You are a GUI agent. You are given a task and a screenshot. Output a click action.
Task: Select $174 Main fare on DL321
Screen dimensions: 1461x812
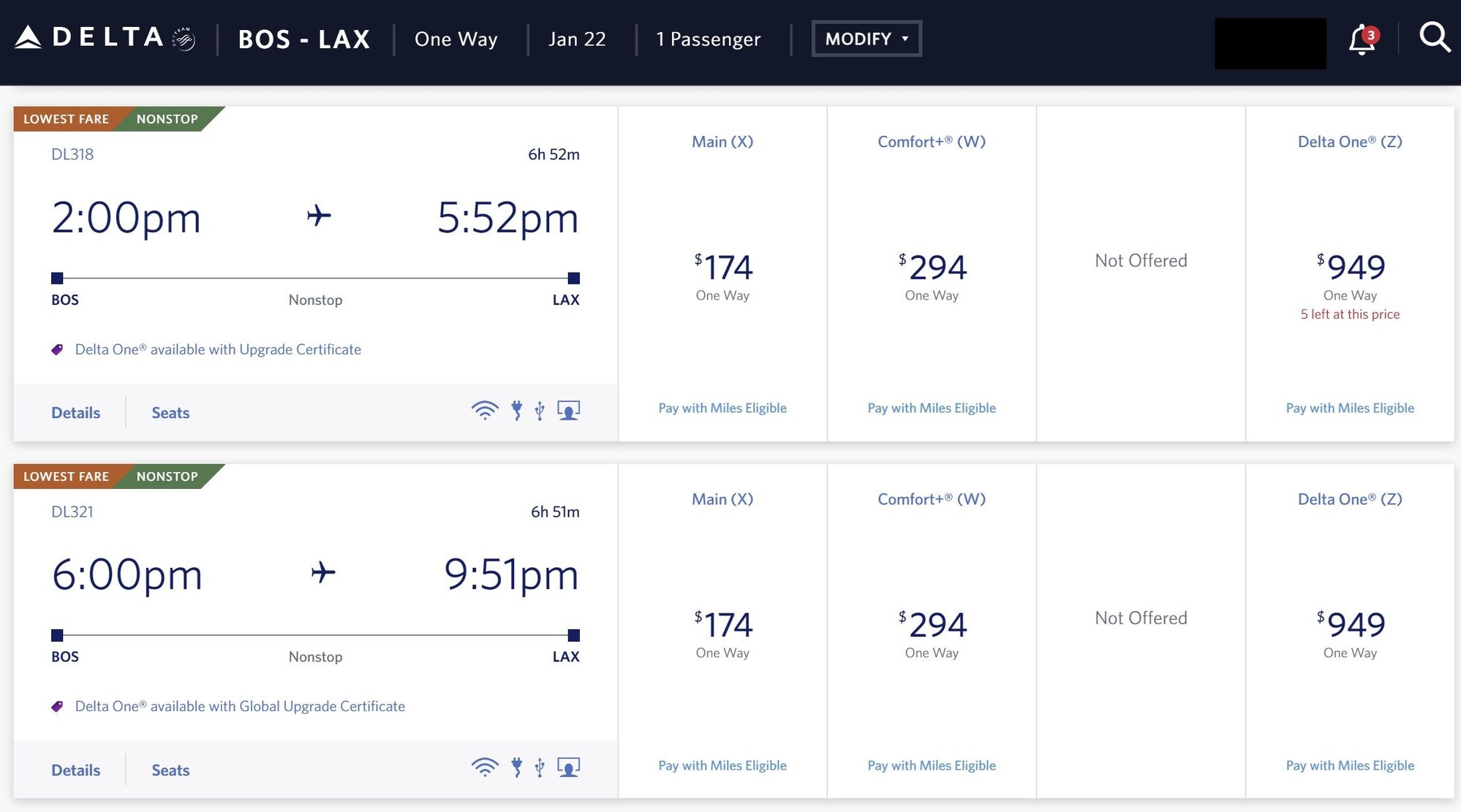(x=722, y=626)
